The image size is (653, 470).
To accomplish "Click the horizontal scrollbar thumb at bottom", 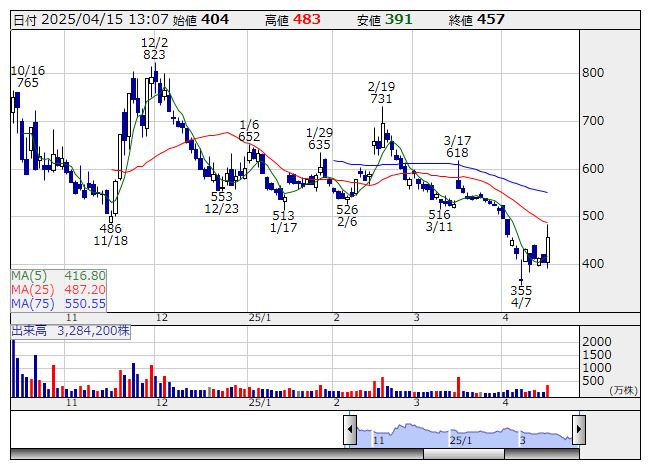I will pyautogui.click(x=464, y=454).
